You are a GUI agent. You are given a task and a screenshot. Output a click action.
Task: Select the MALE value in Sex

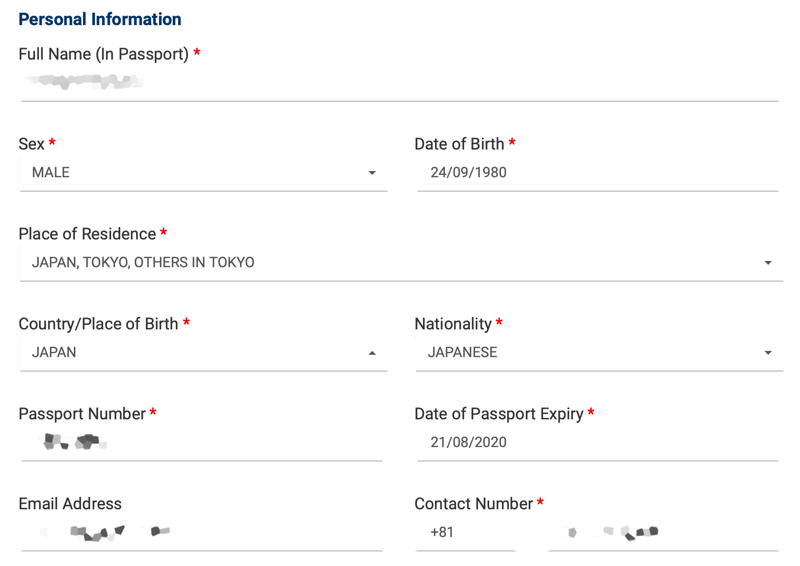pos(51,173)
